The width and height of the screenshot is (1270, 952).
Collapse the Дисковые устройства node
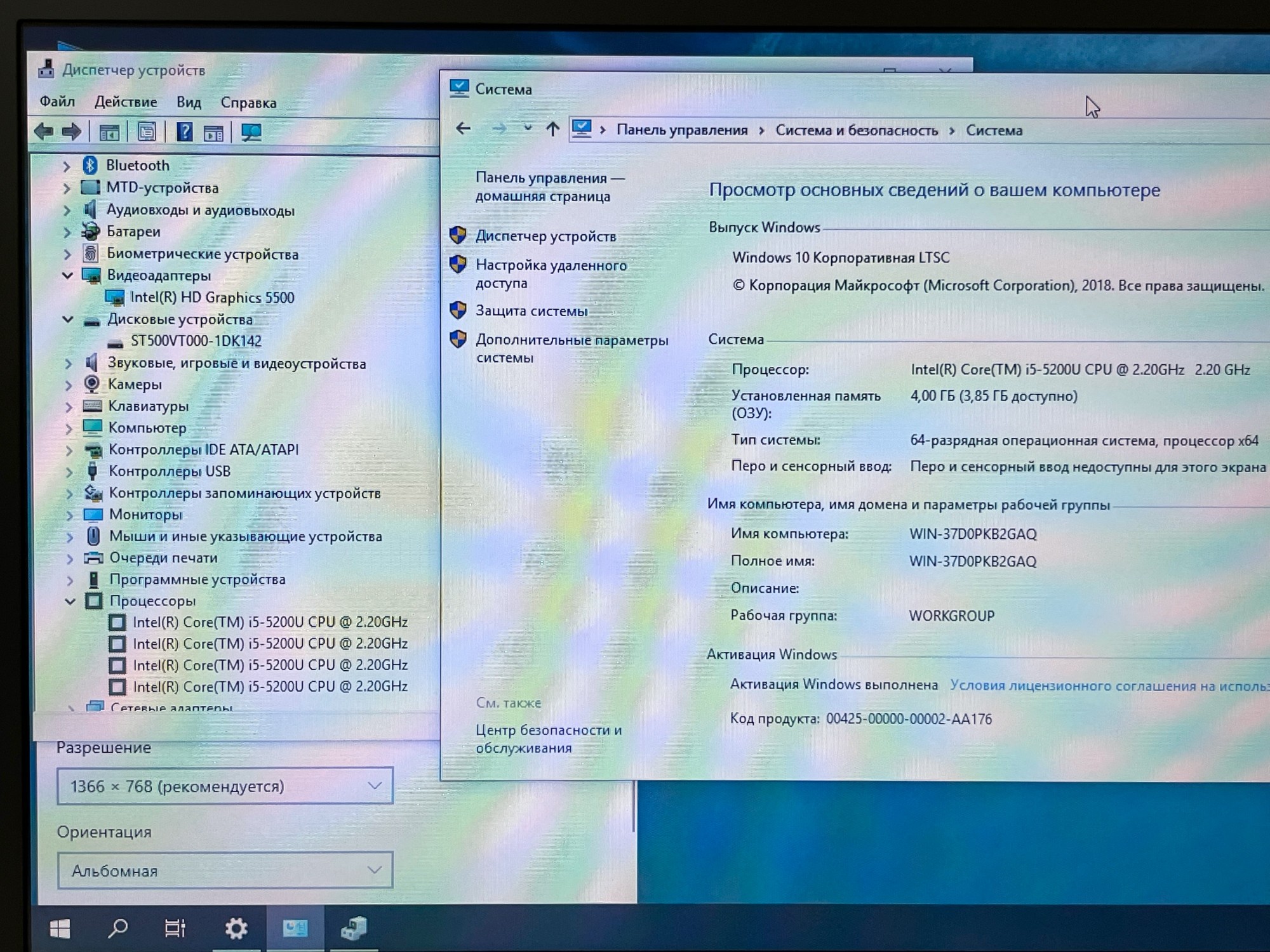(x=68, y=319)
